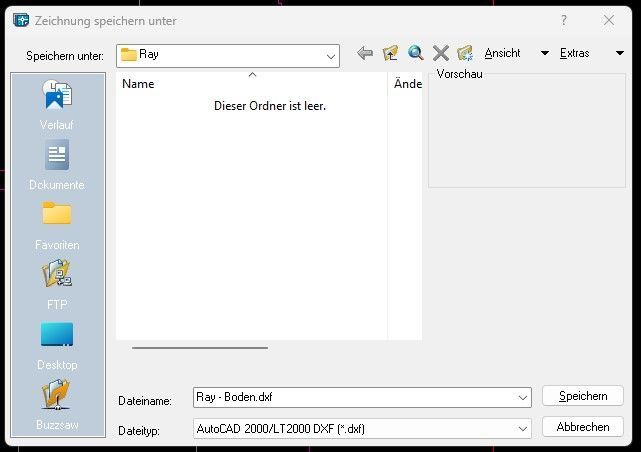The height and width of the screenshot is (452, 641).
Task: Expand the Dateiname dropdown list
Action: click(523, 398)
